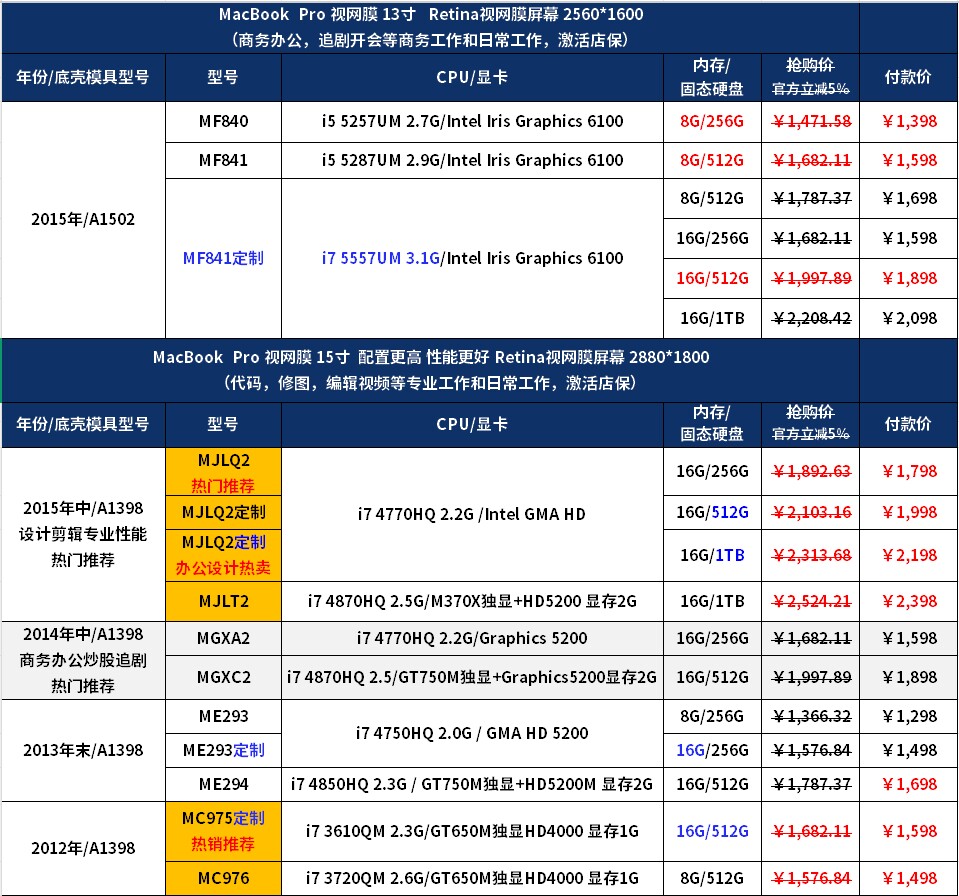959x896 pixels.
Task: Click the i7 3720QM 2.6G/GT650M CPU cell
Action: click(x=472, y=879)
